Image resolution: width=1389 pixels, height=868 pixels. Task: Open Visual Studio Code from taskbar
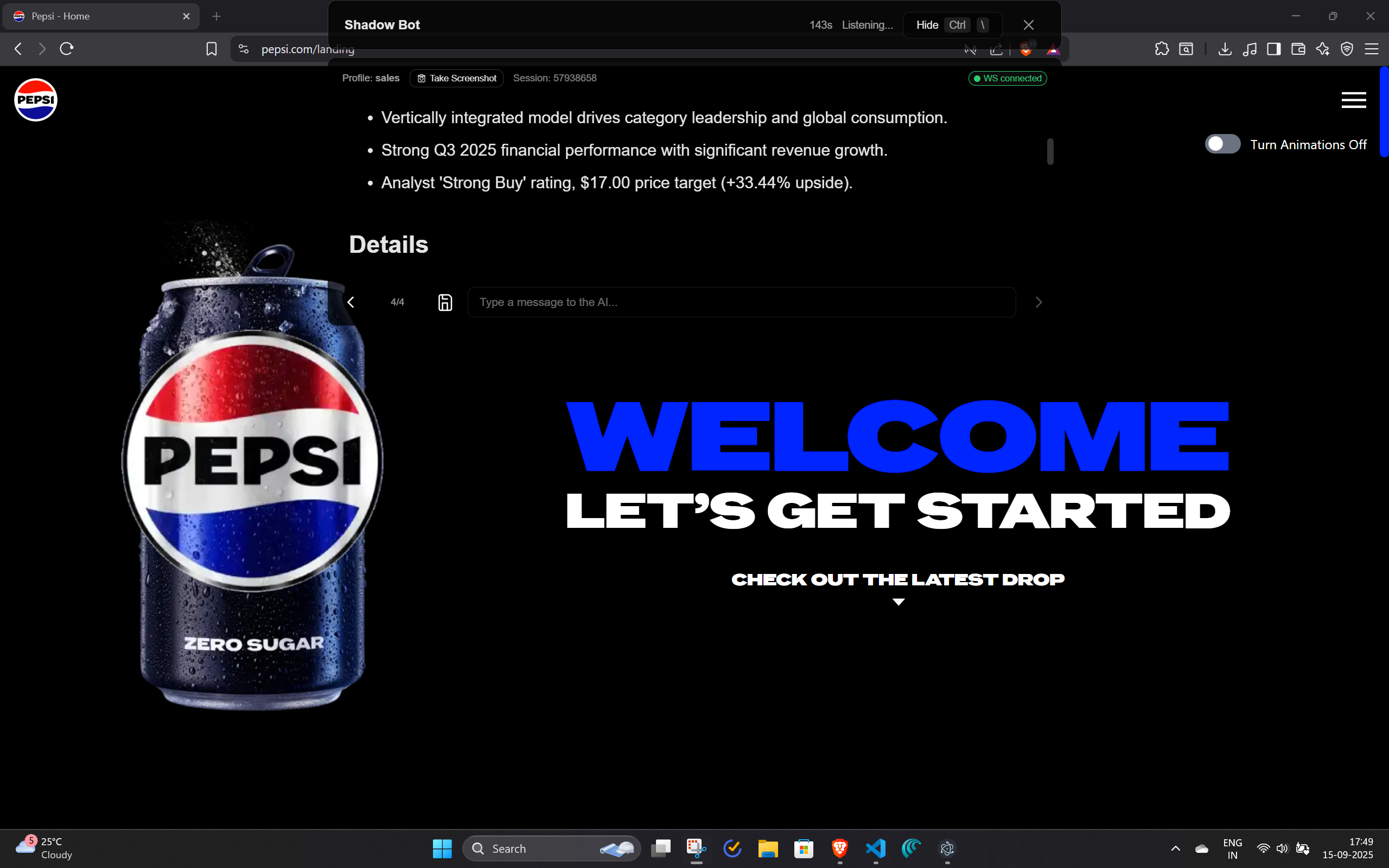875,848
